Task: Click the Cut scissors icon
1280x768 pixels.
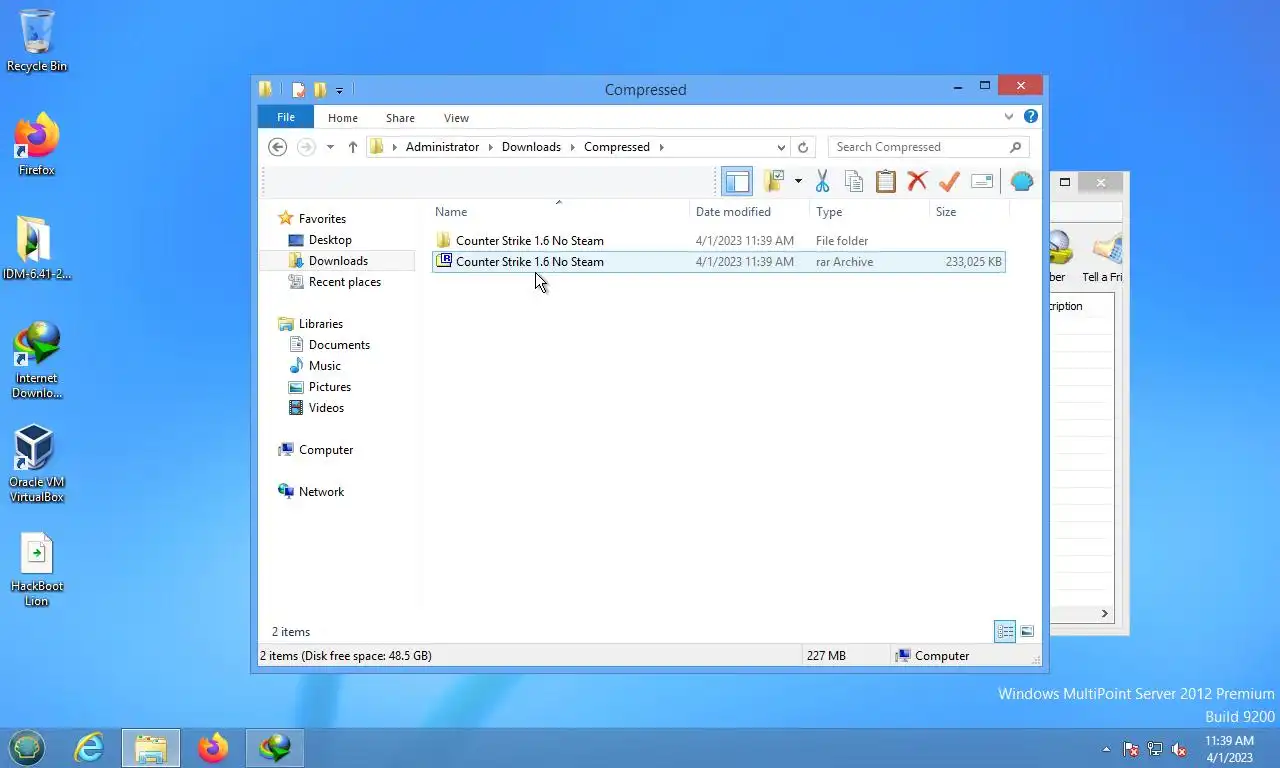Action: 822,181
